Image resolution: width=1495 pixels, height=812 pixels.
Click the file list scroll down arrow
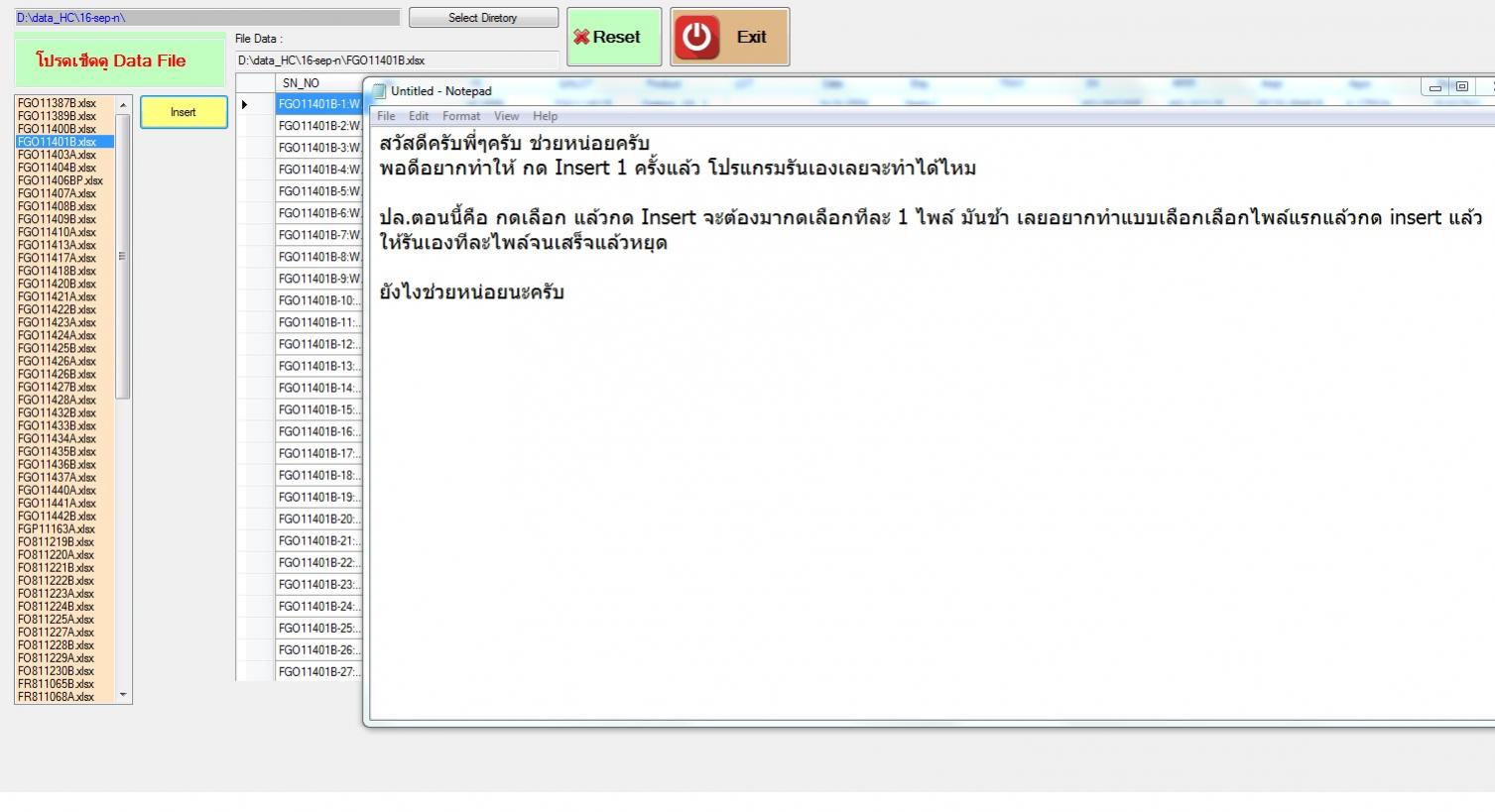click(123, 695)
